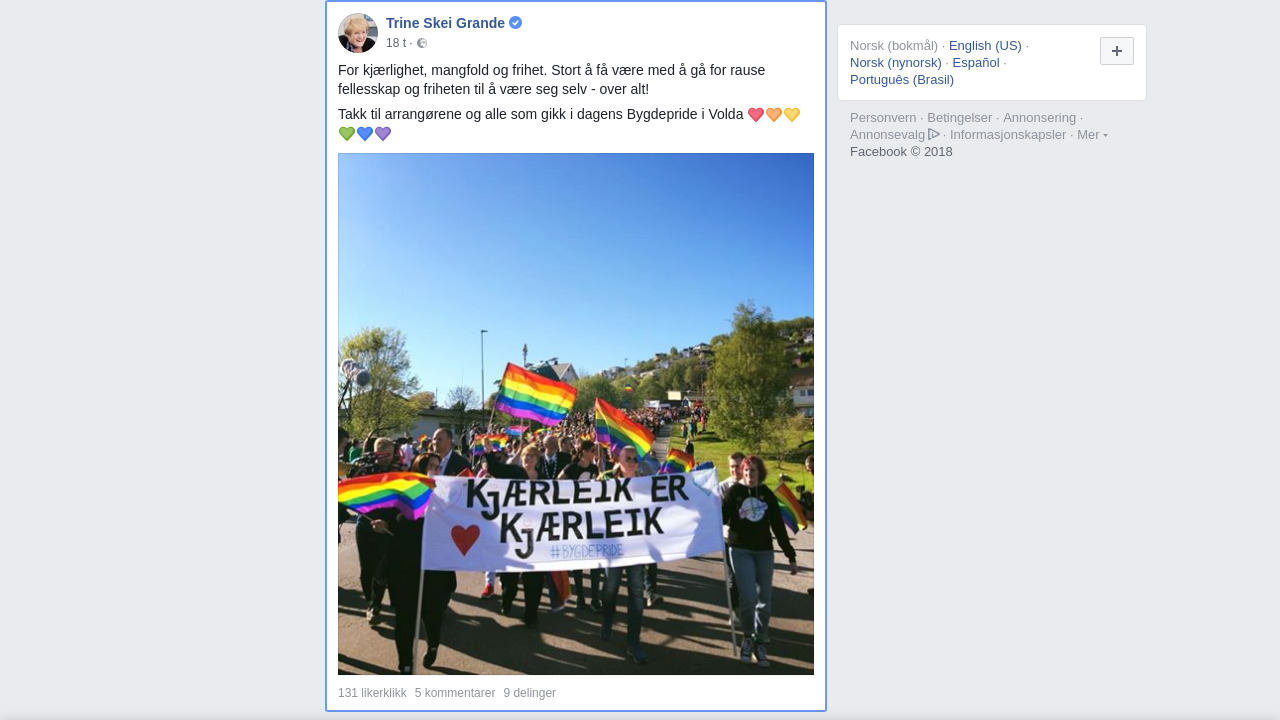View the 131 likerklikk list

coord(372,693)
